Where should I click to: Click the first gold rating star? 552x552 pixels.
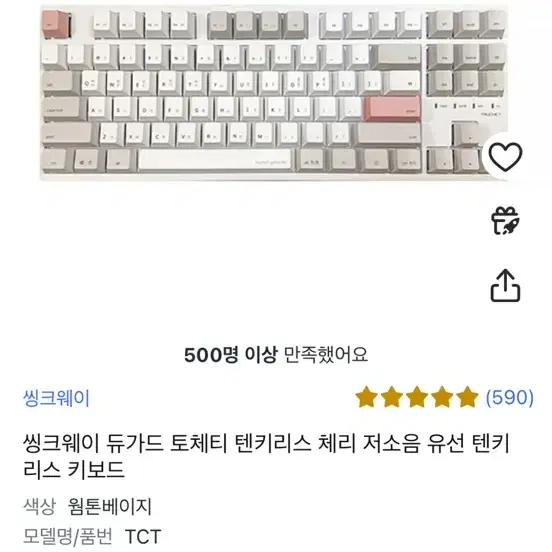pos(366,397)
